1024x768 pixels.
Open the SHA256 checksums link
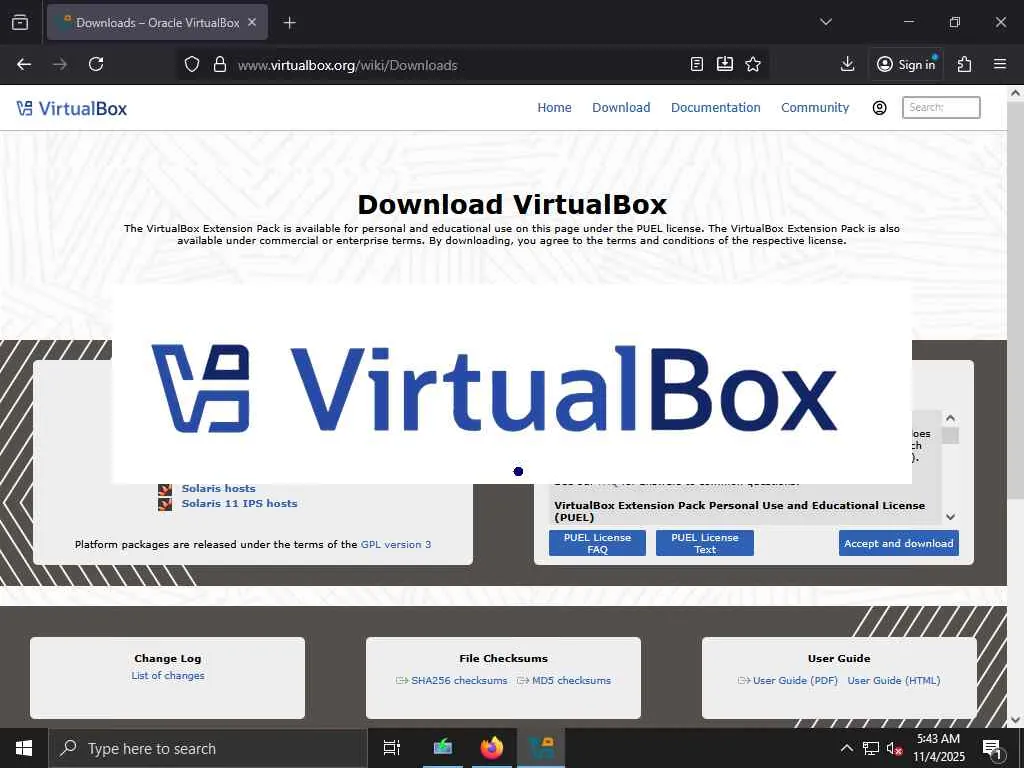coord(459,680)
